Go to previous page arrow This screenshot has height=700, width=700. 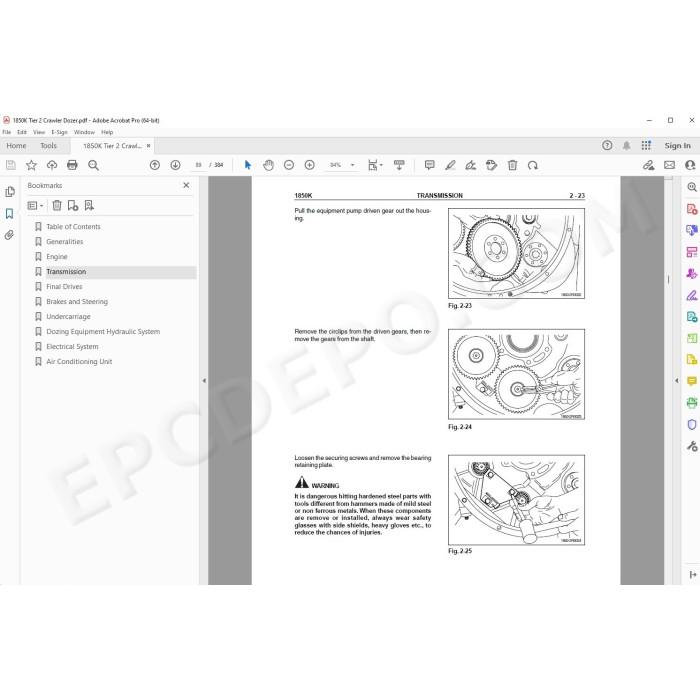click(x=155, y=165)
